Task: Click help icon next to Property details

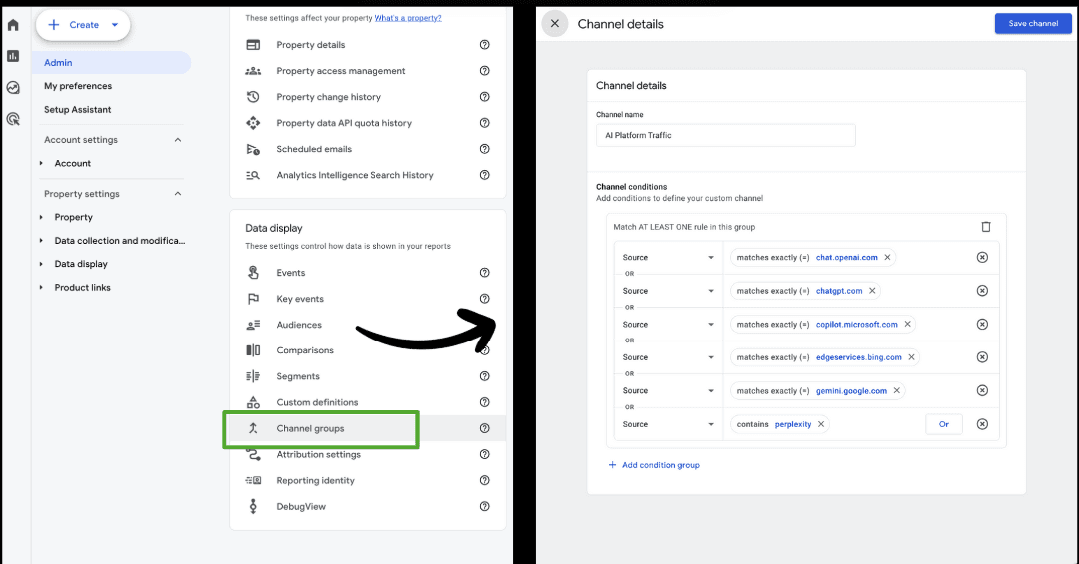Action: (x=485, y=45)
